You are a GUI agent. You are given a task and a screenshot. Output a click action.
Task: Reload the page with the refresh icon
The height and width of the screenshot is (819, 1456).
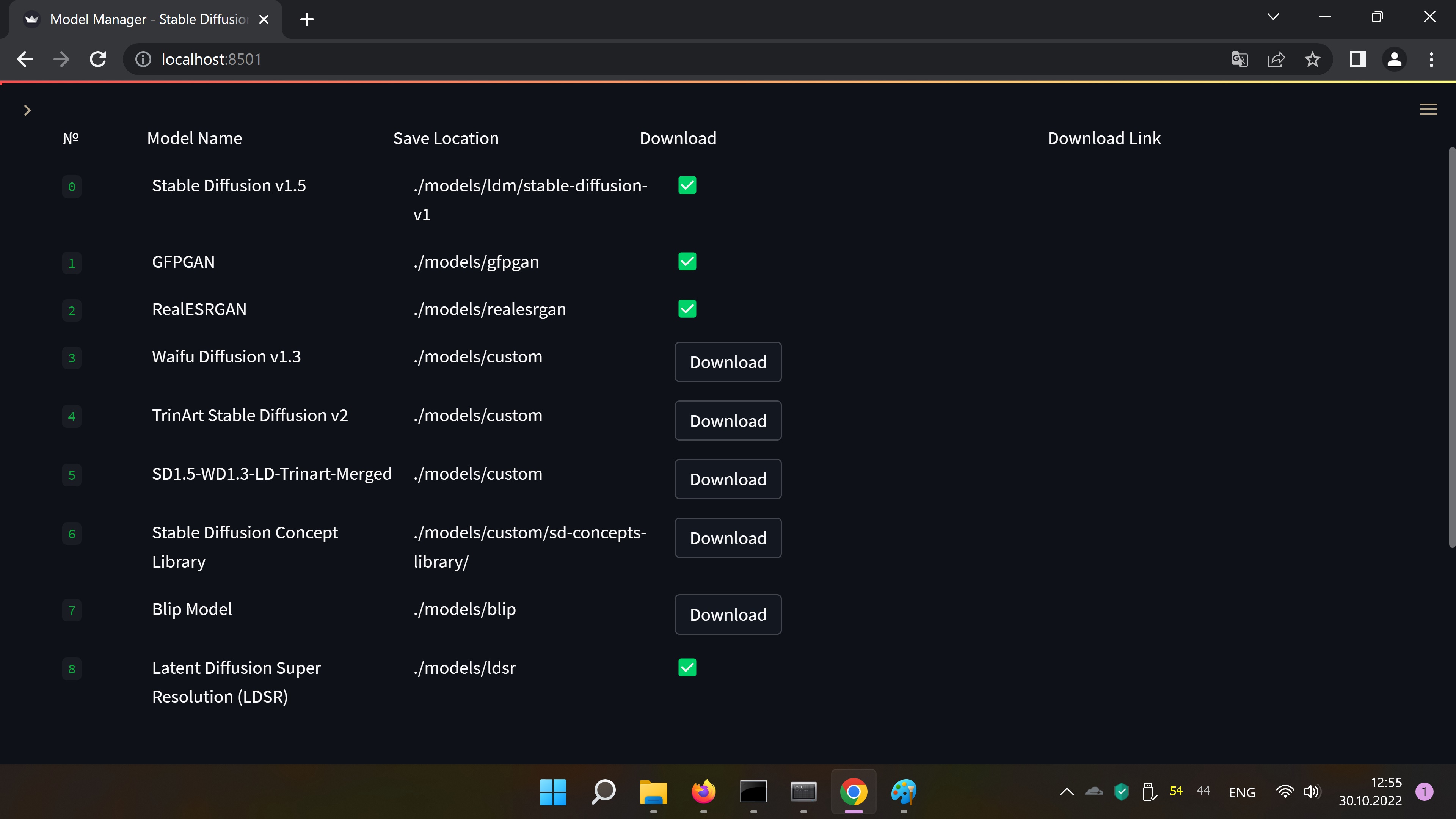point(97,59)
